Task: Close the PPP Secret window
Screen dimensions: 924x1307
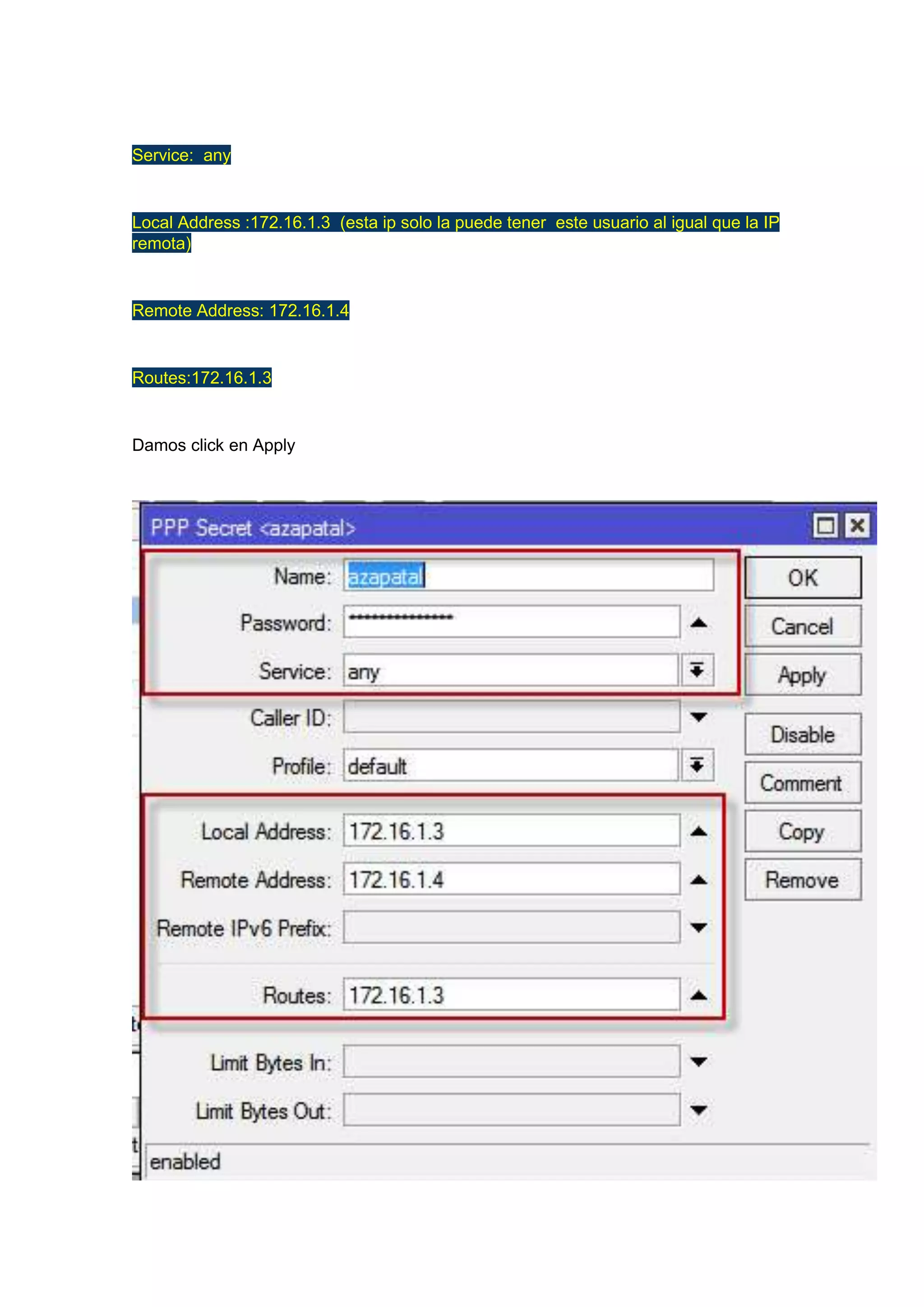Action: point(857,525)
